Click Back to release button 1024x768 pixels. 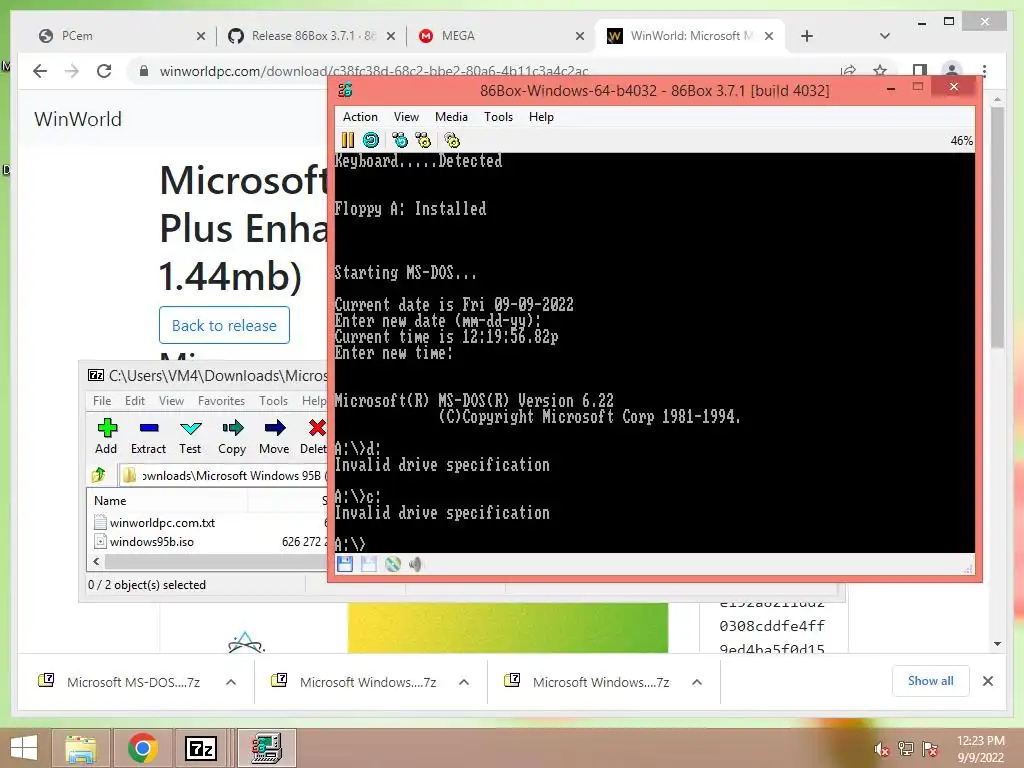tap(224, 325)
